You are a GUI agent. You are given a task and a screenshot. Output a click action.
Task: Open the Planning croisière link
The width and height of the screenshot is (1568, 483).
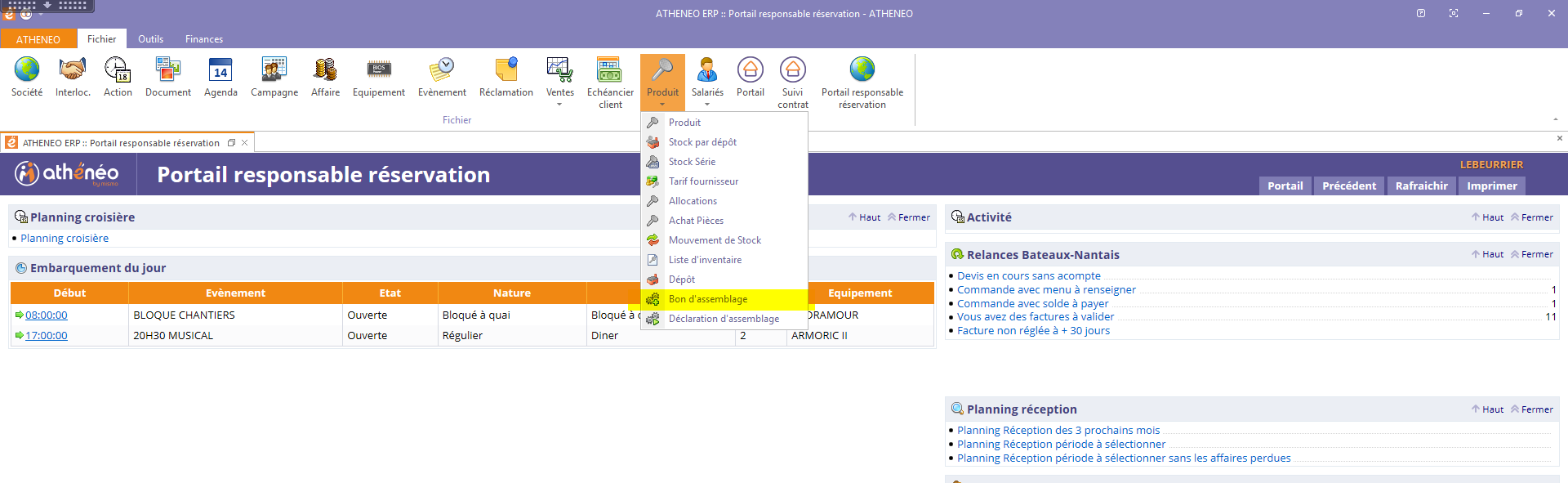tap(65, 239)
